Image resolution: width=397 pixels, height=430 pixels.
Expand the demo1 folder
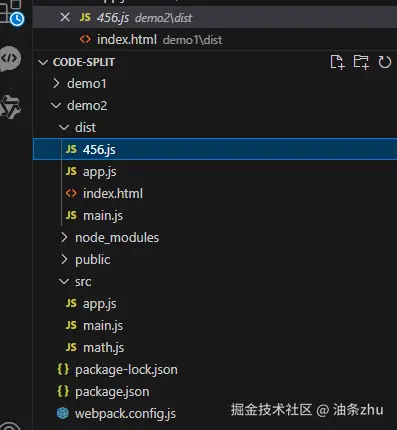point(56,83)
